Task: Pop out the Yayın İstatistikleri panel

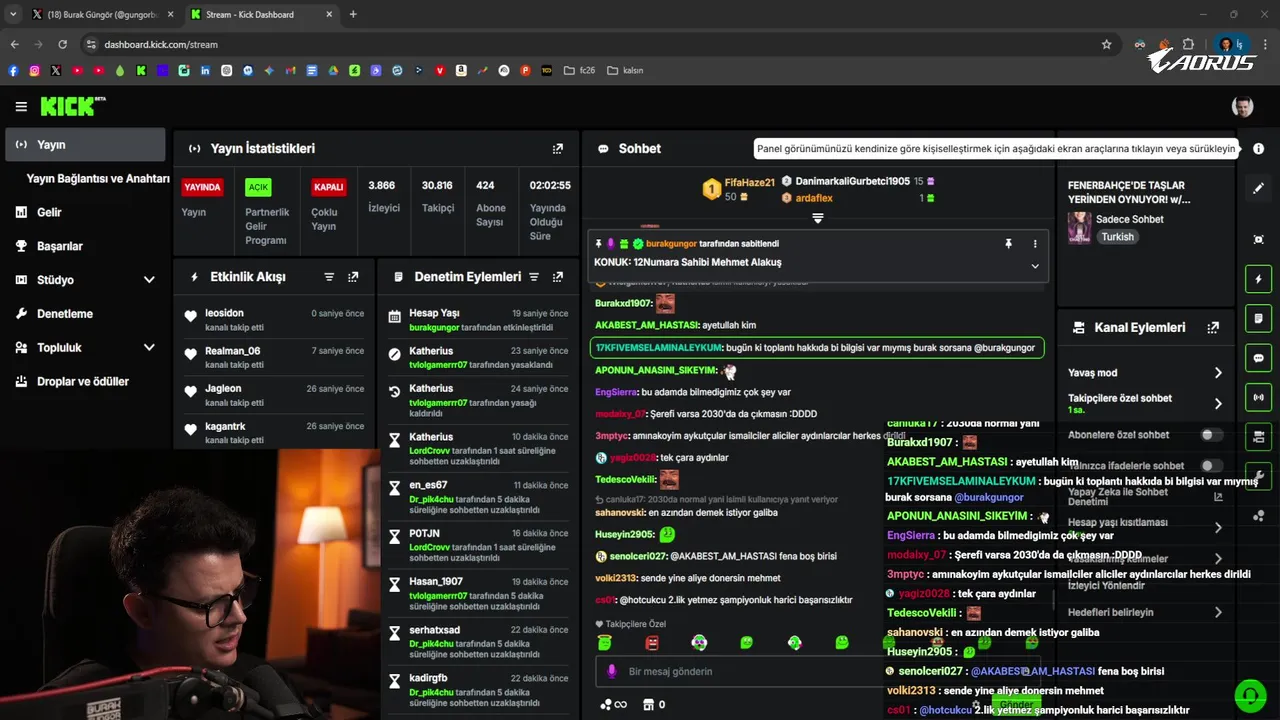Action: coord(558,148)
